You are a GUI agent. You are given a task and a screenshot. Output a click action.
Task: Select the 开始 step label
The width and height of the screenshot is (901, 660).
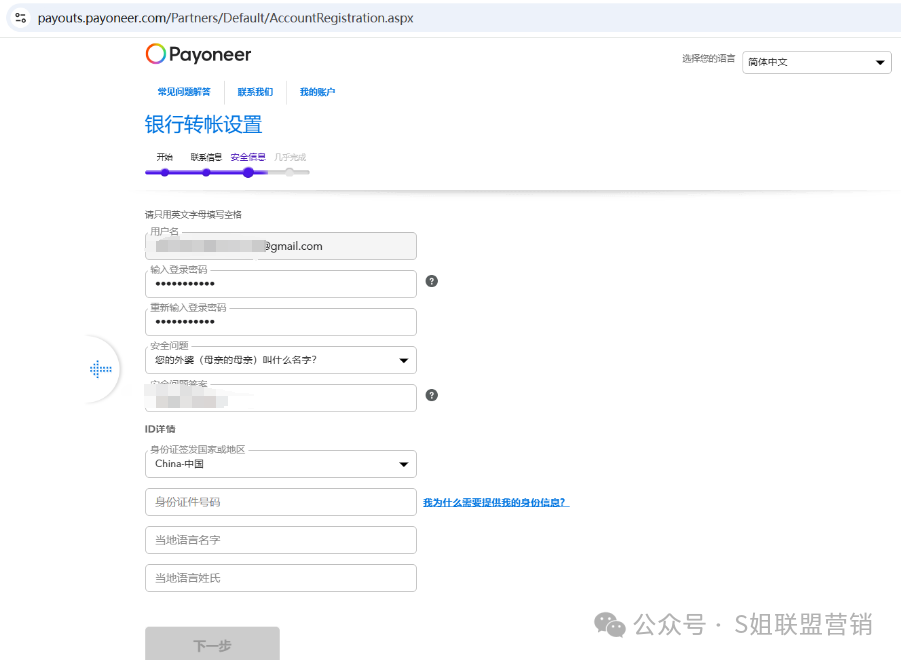tap(164, 157)
